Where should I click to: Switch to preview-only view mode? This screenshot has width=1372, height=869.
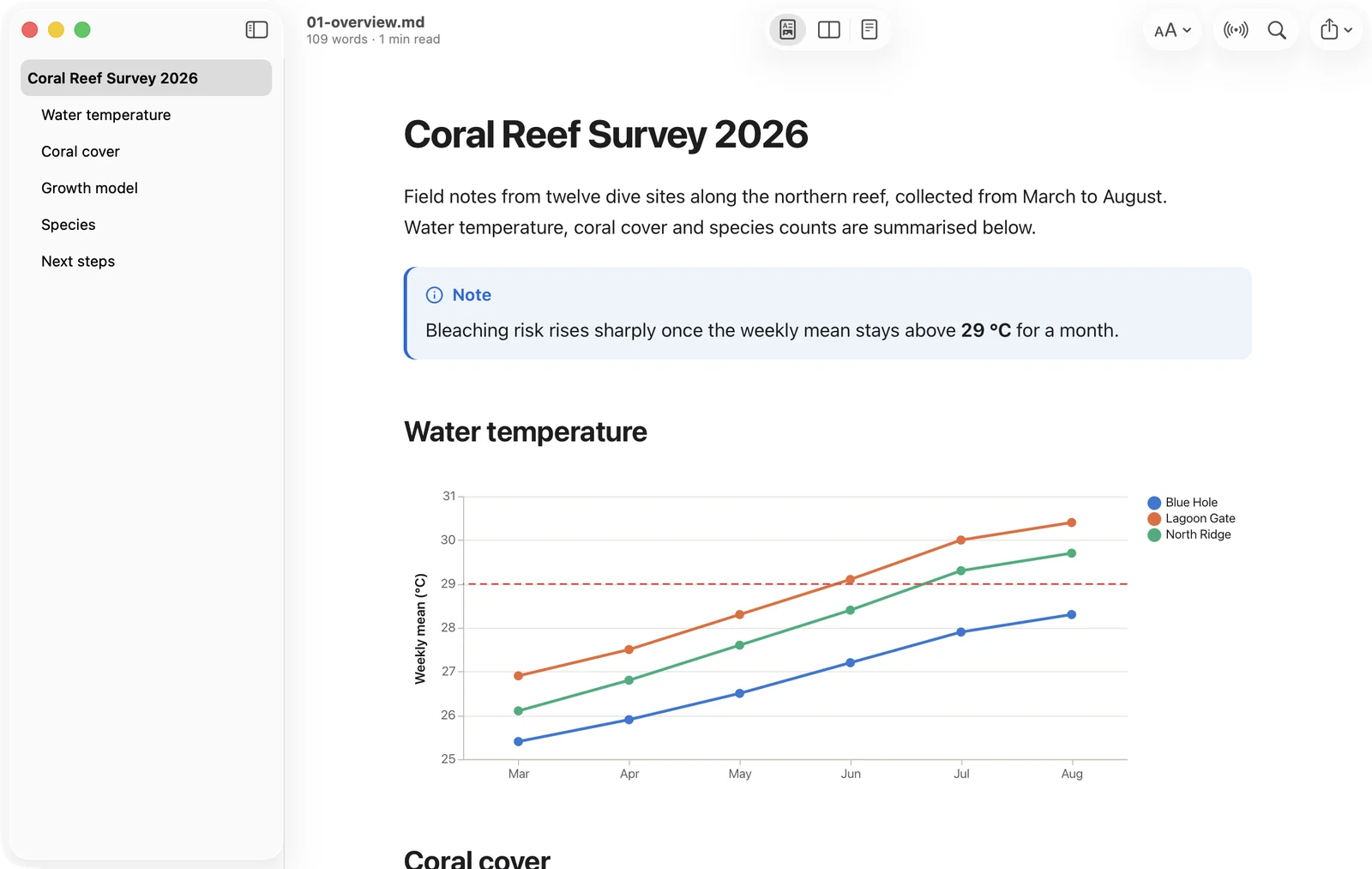click(x=787, y=30)
